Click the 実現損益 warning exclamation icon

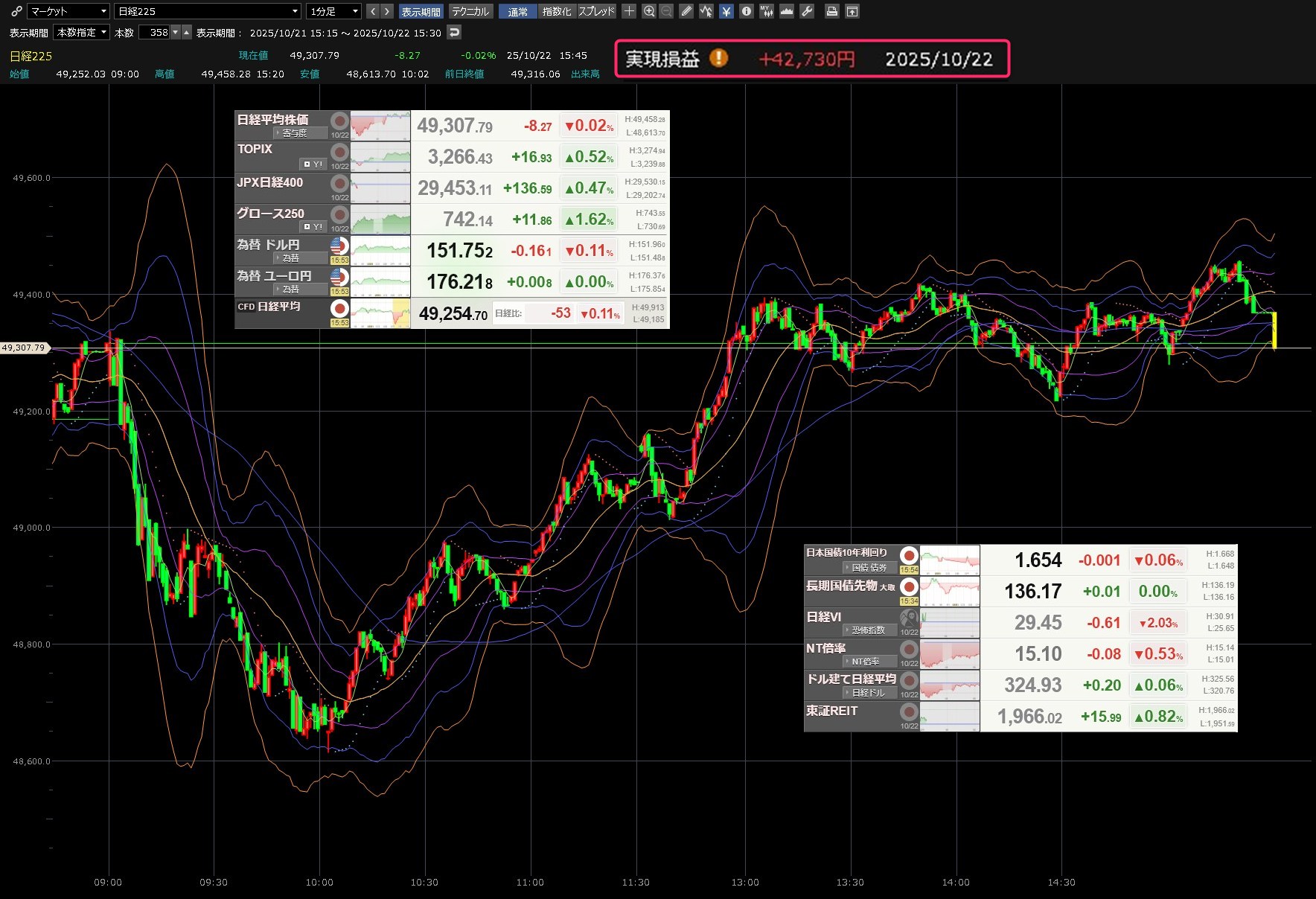[718, 58]
